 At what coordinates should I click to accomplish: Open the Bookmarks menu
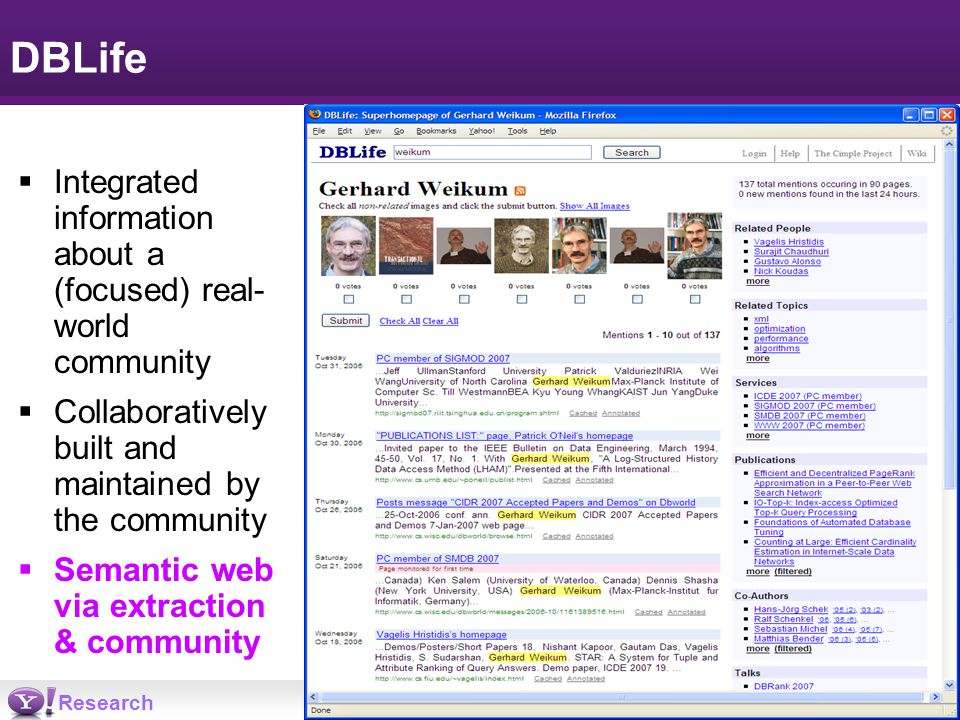(437, 131)
